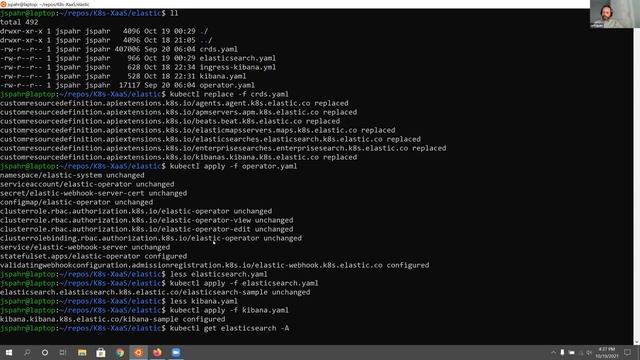The image size is (640, 360).
Task: Select operator.yaml in the file listing
Action: [227, 85]
